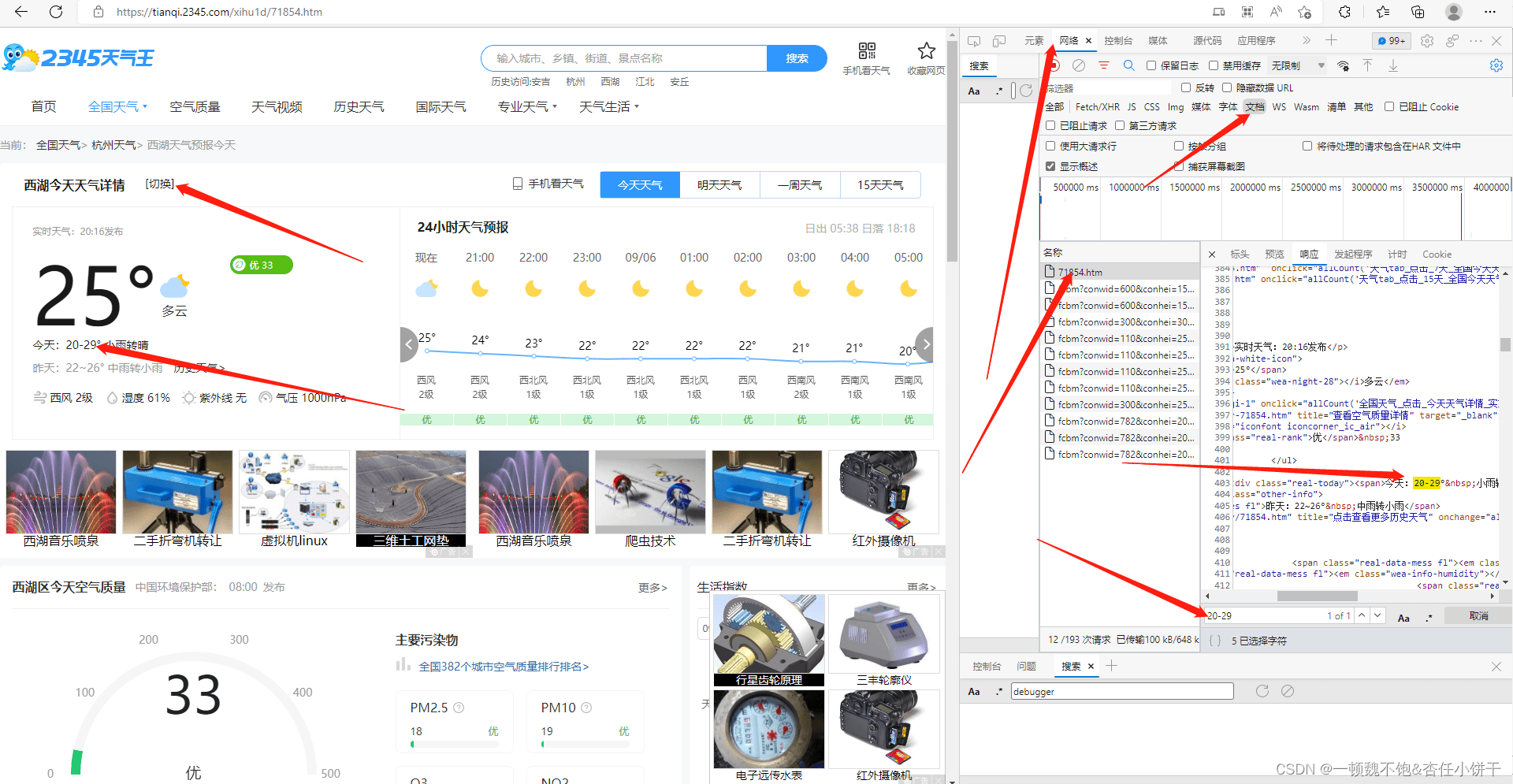The width and height of the screenshot is (1513, 784).
Task: Check the 第三方请求 checkbox
Action: point(1120,125)
